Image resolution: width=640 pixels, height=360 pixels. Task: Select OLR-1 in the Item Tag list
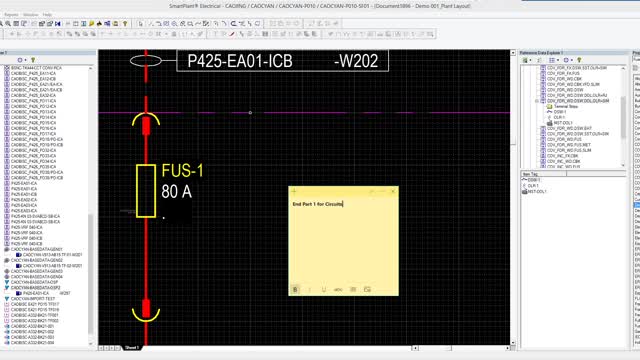pos(533,186)
